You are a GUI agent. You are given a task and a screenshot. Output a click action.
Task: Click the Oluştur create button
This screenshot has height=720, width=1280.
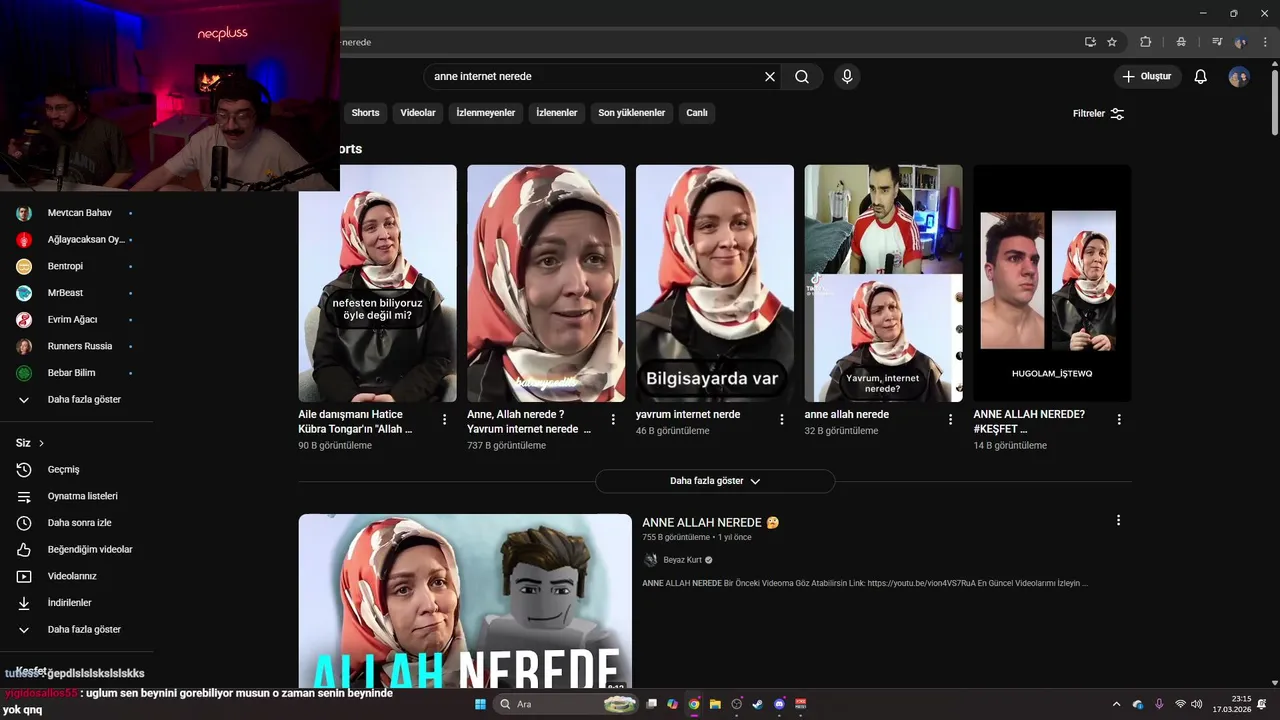coord(1148,76)
